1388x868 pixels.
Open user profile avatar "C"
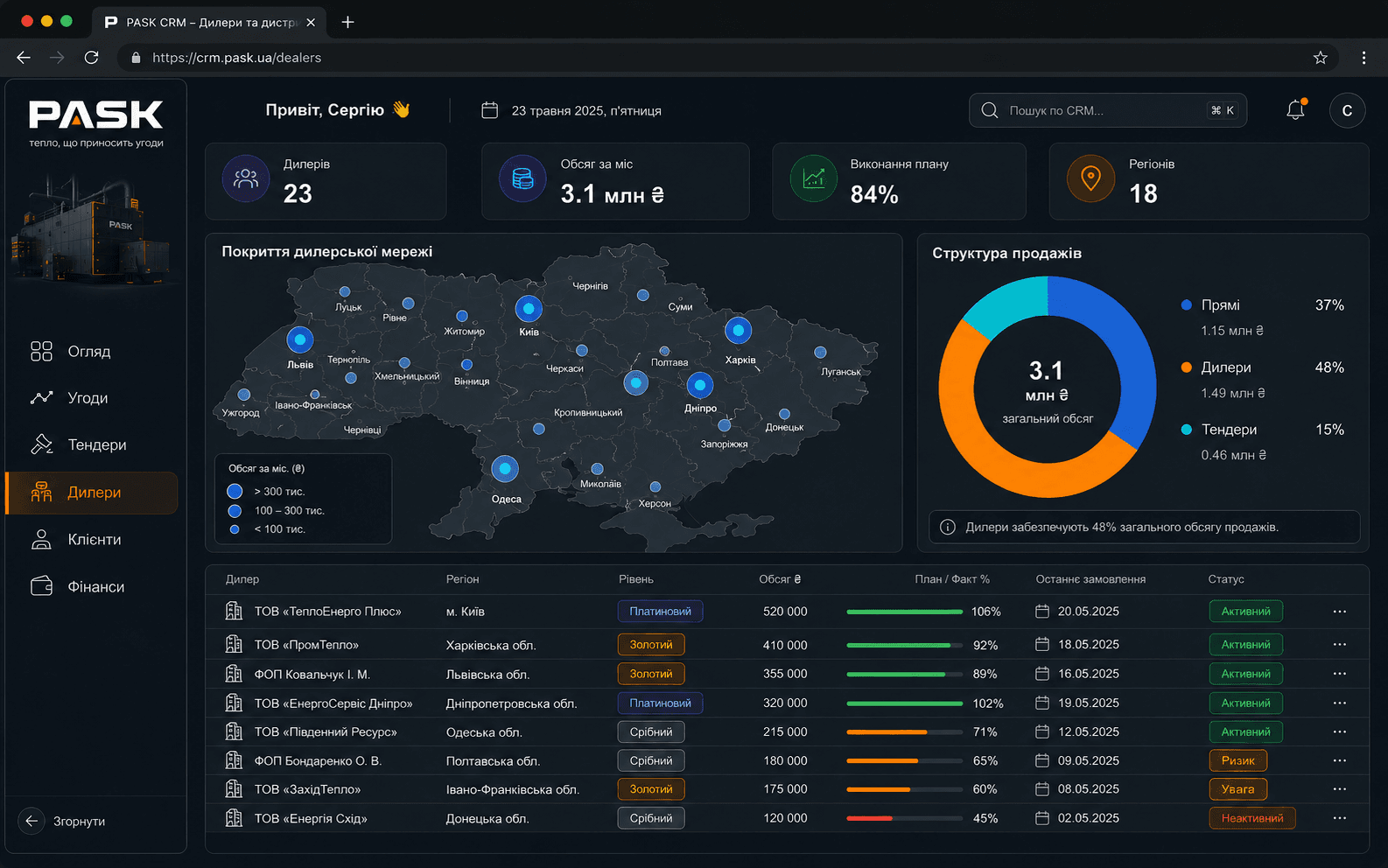pyautogui.click(x=1347, y=110)
